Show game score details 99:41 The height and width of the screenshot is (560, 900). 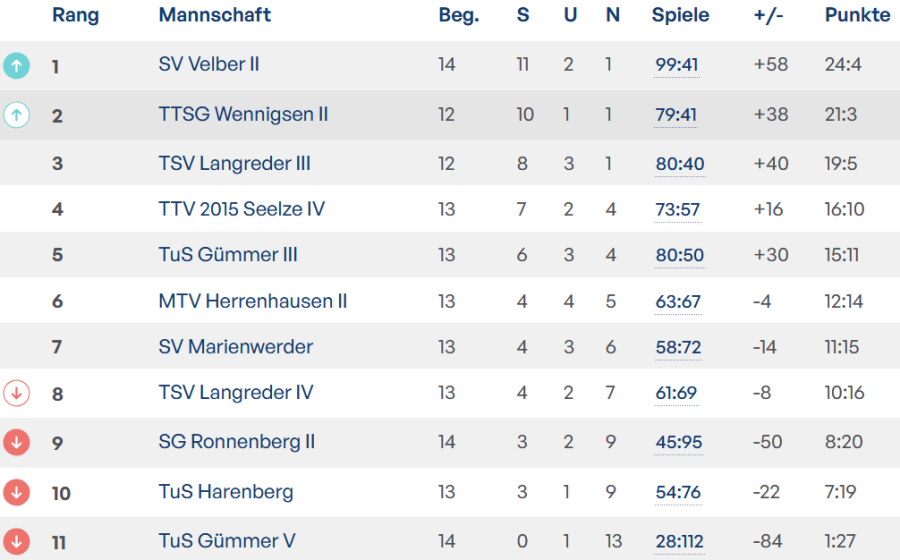pyautogui.click(x=677, y=65)
